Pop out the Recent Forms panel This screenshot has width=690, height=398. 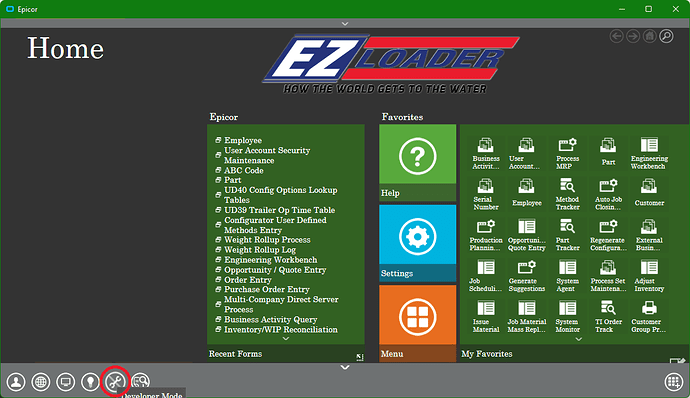tap(360, 357)
